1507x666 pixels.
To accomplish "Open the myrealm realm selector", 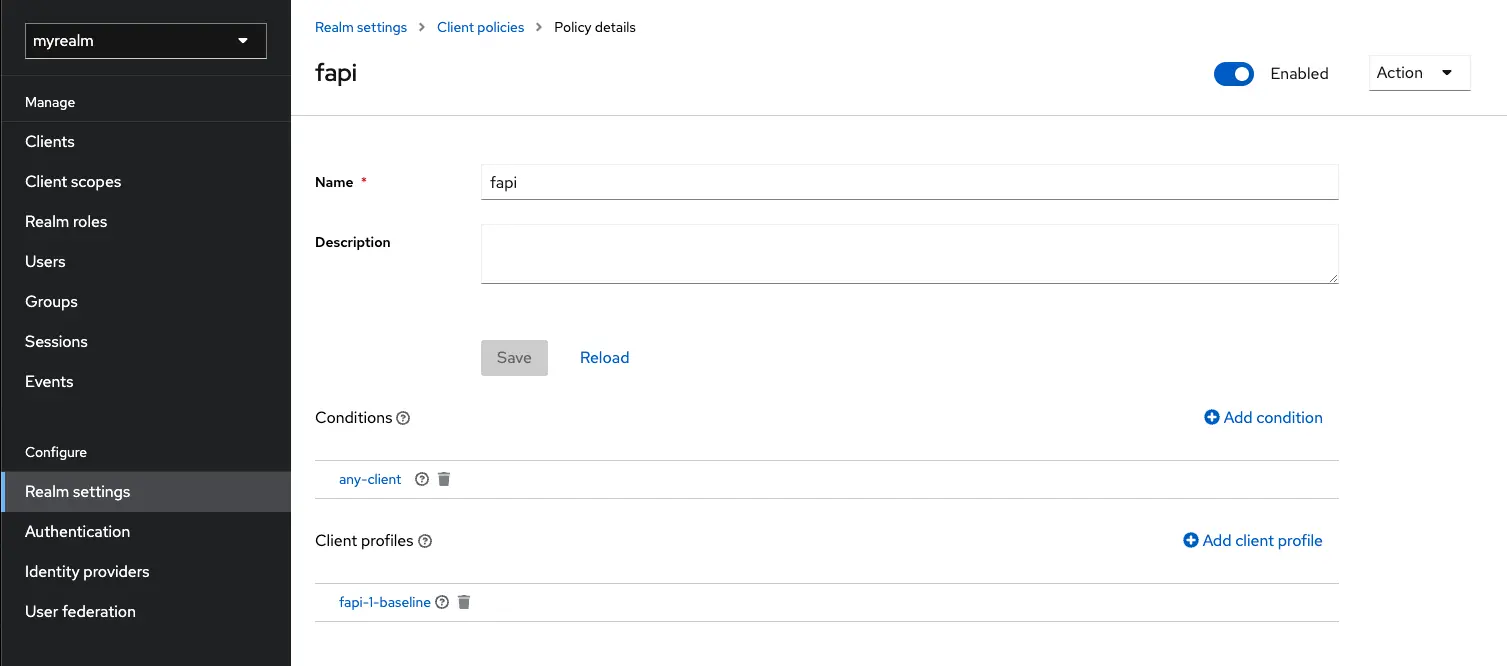I will pyautogui.click(x=145, y=41).
